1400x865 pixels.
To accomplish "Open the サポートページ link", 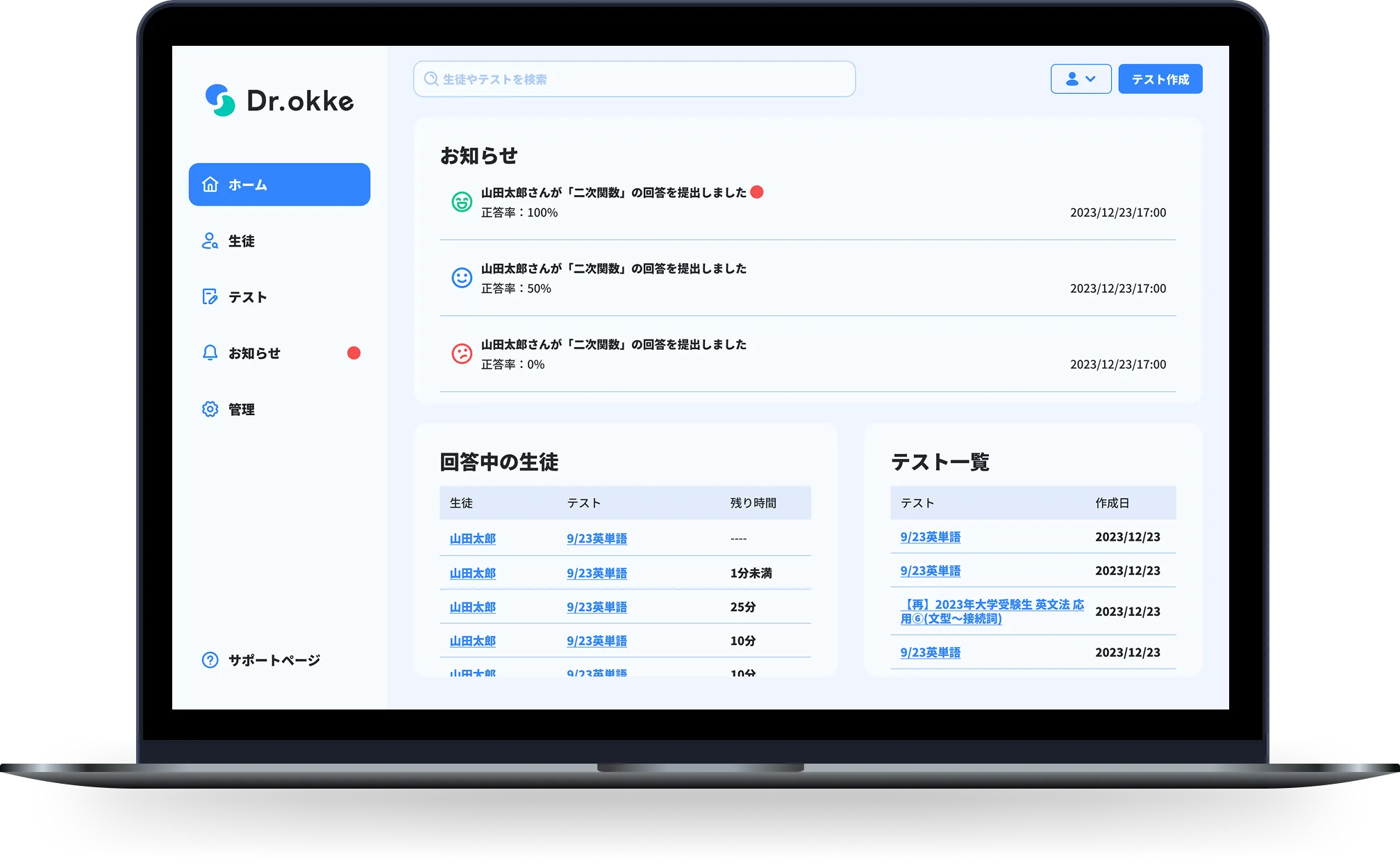I will click(274, 660).
